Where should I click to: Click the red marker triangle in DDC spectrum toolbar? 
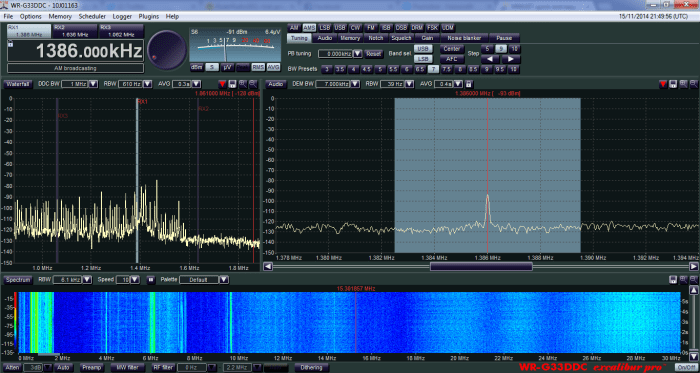222,84
